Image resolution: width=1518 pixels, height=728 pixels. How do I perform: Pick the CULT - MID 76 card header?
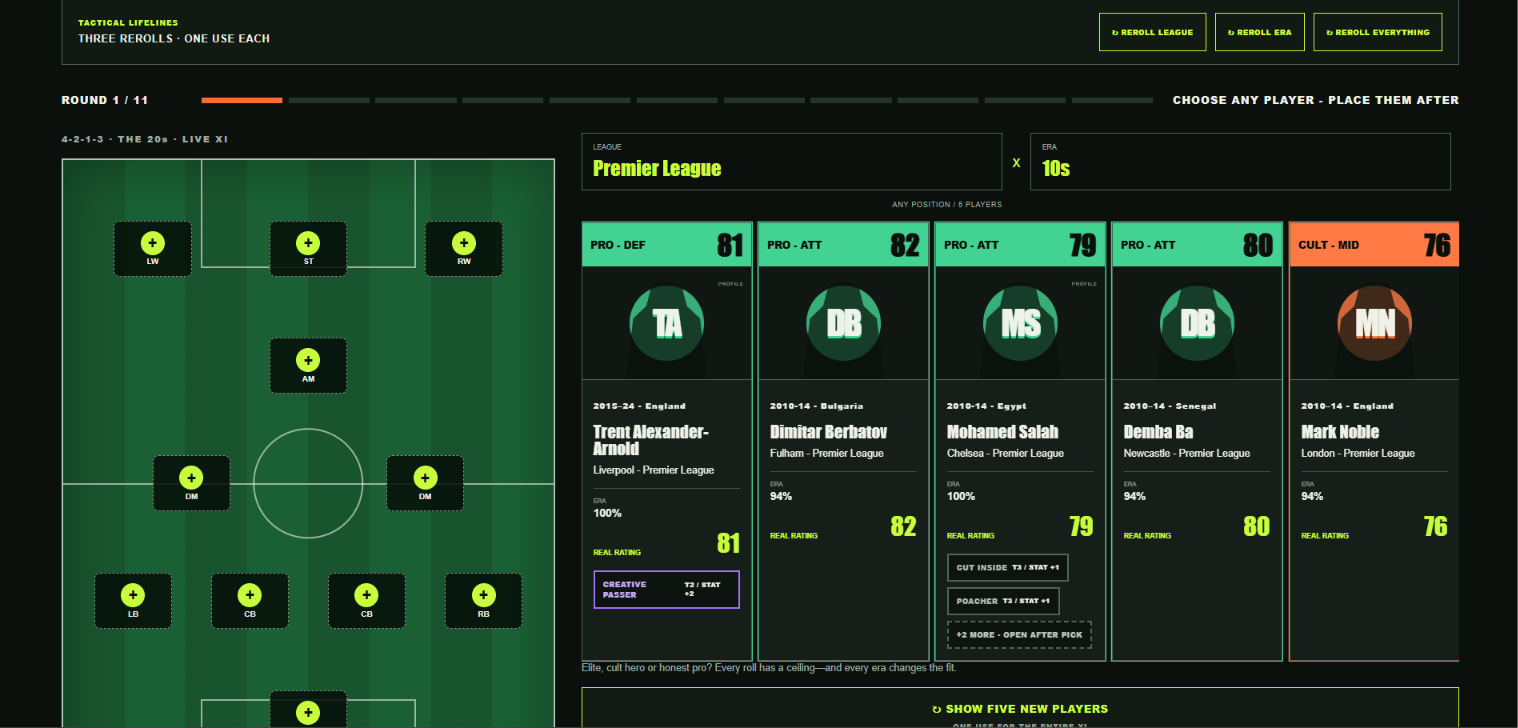click(x=1375, y=244)
